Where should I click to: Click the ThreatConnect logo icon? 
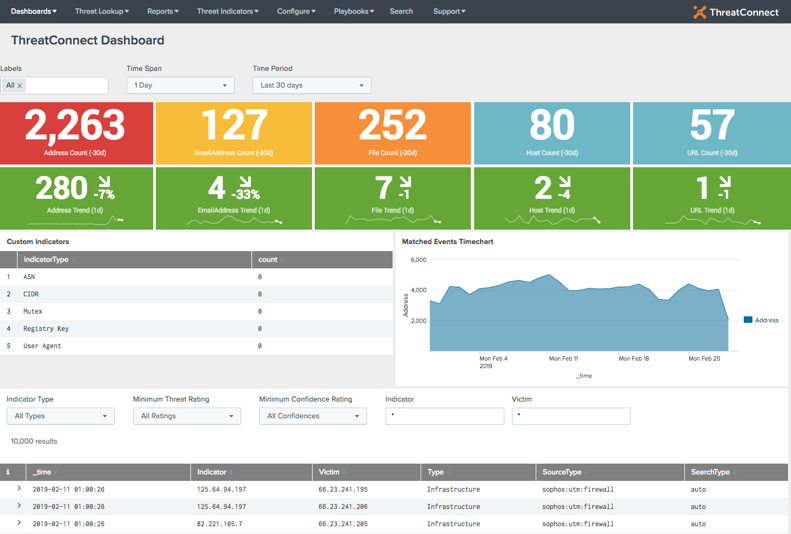coord(700,12)
